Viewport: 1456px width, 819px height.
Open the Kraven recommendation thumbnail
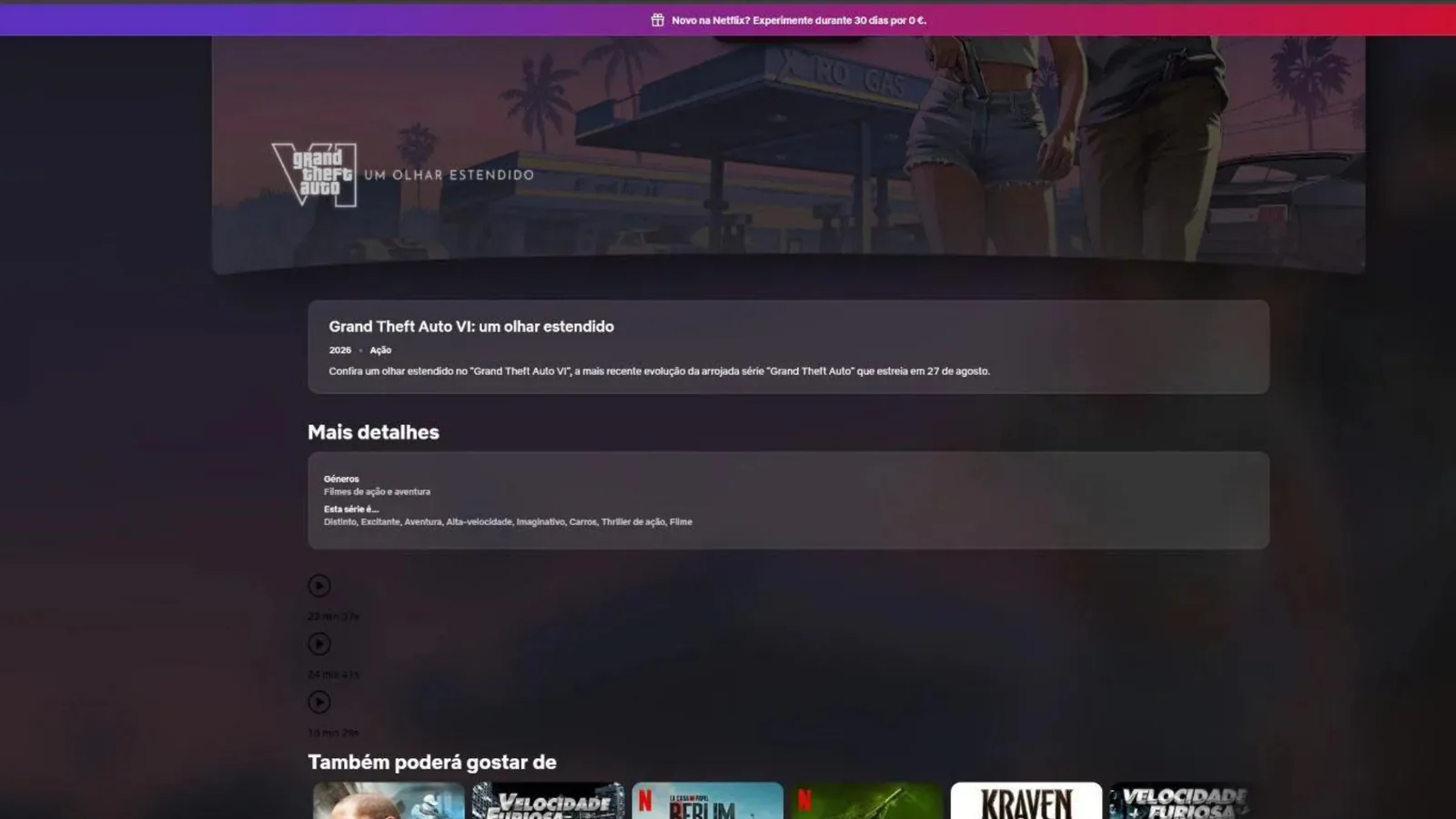[x=1026, y=801]
